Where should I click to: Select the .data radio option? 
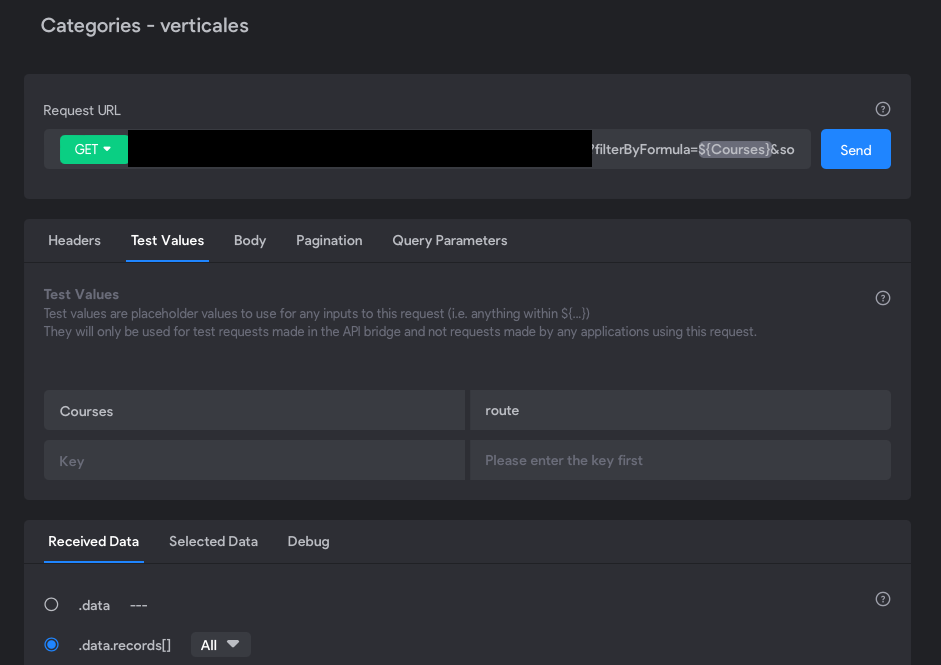[52, 604]
